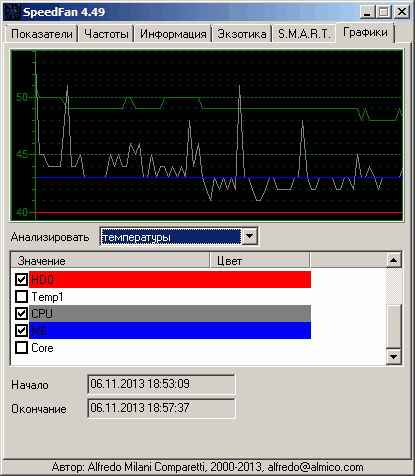Enable the Core checkbox
Image resolution: width=415 pixels, height=476 pixels.
(x=21, y=347)
